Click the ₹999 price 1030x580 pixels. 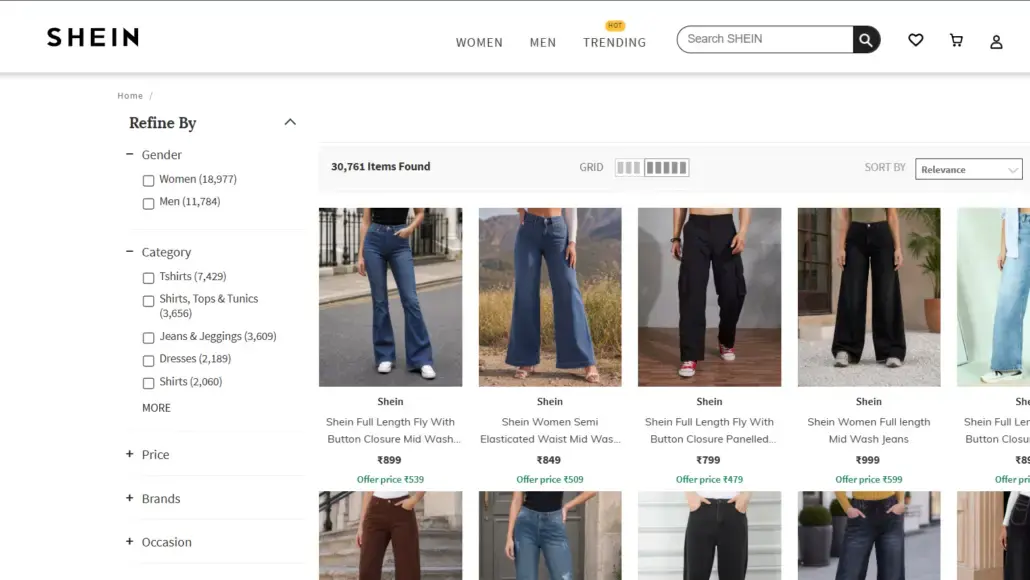[x=868, y=460]
